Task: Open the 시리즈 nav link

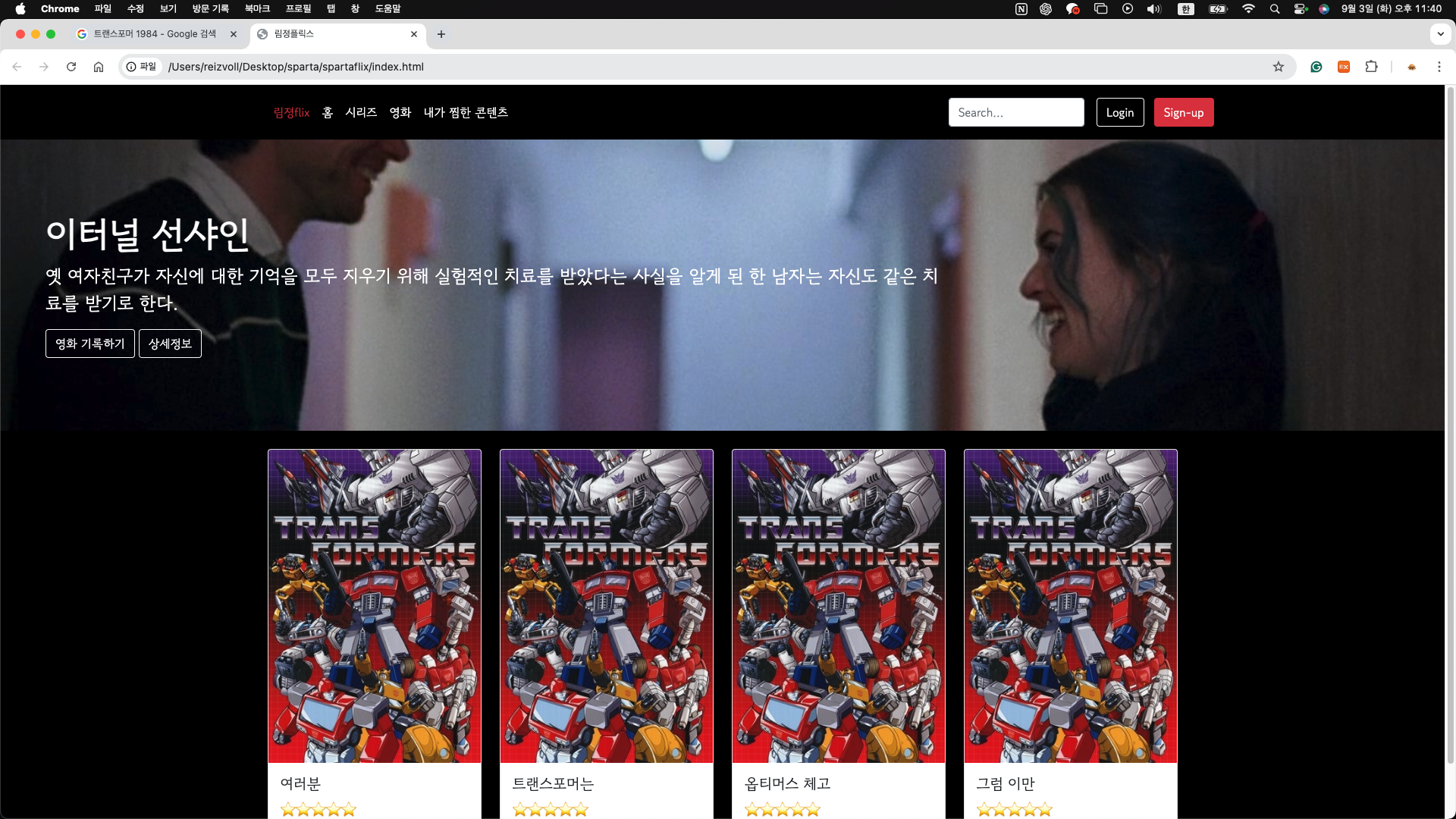Action: tap(361, 112)
